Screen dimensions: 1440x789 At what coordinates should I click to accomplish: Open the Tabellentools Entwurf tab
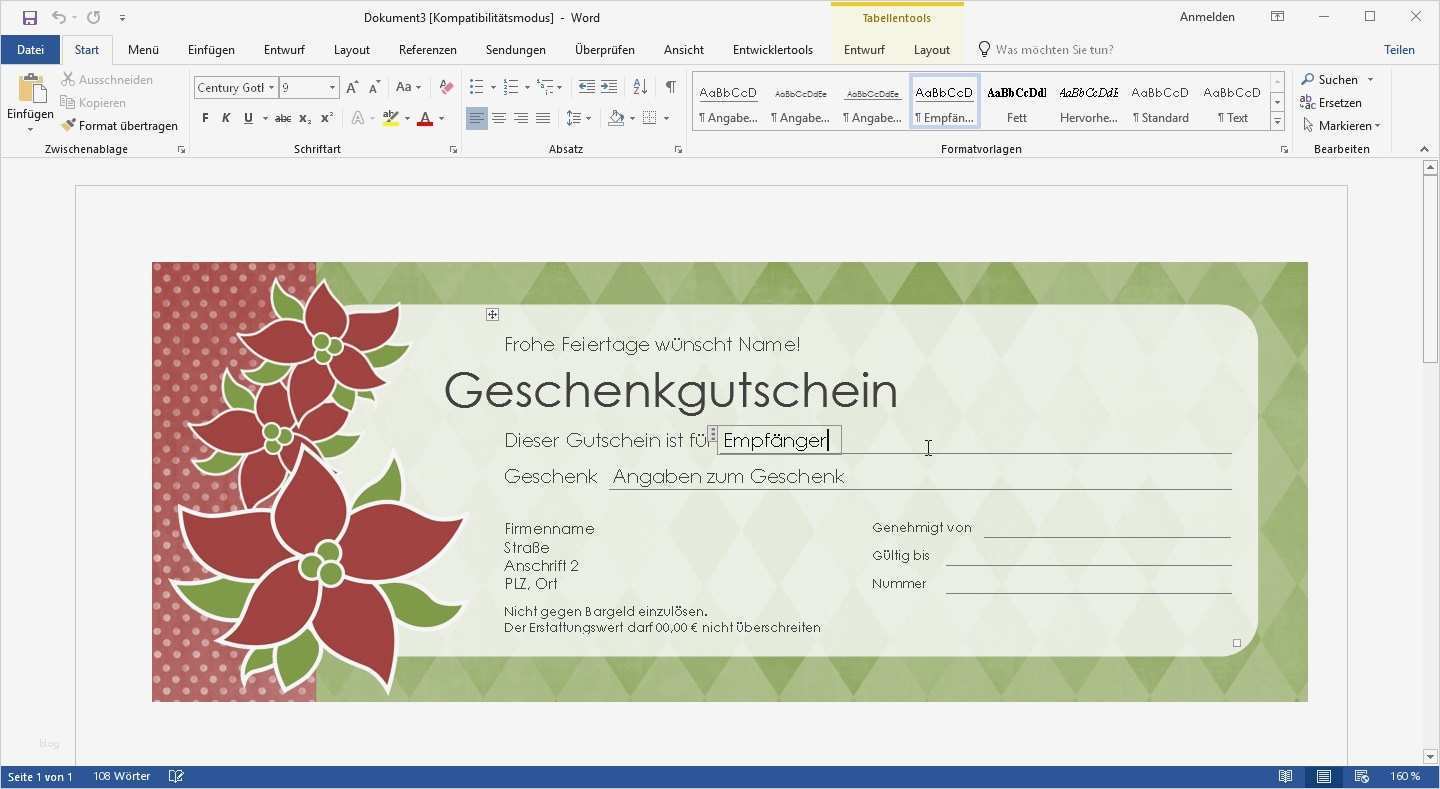tap(863, 49)
